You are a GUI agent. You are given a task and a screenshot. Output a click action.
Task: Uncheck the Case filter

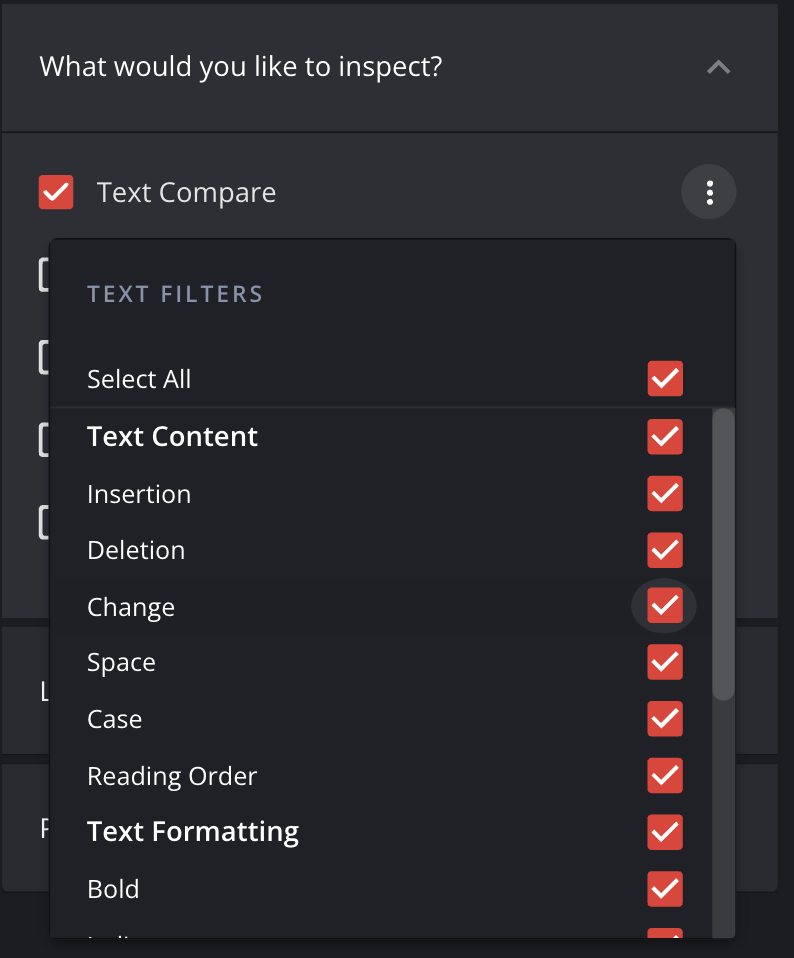[665, 719]
